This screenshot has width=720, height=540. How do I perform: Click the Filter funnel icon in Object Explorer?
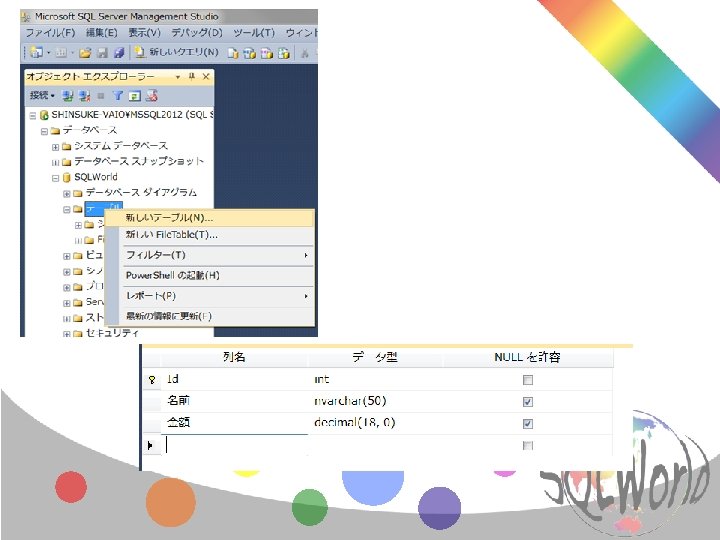point(118,96)
